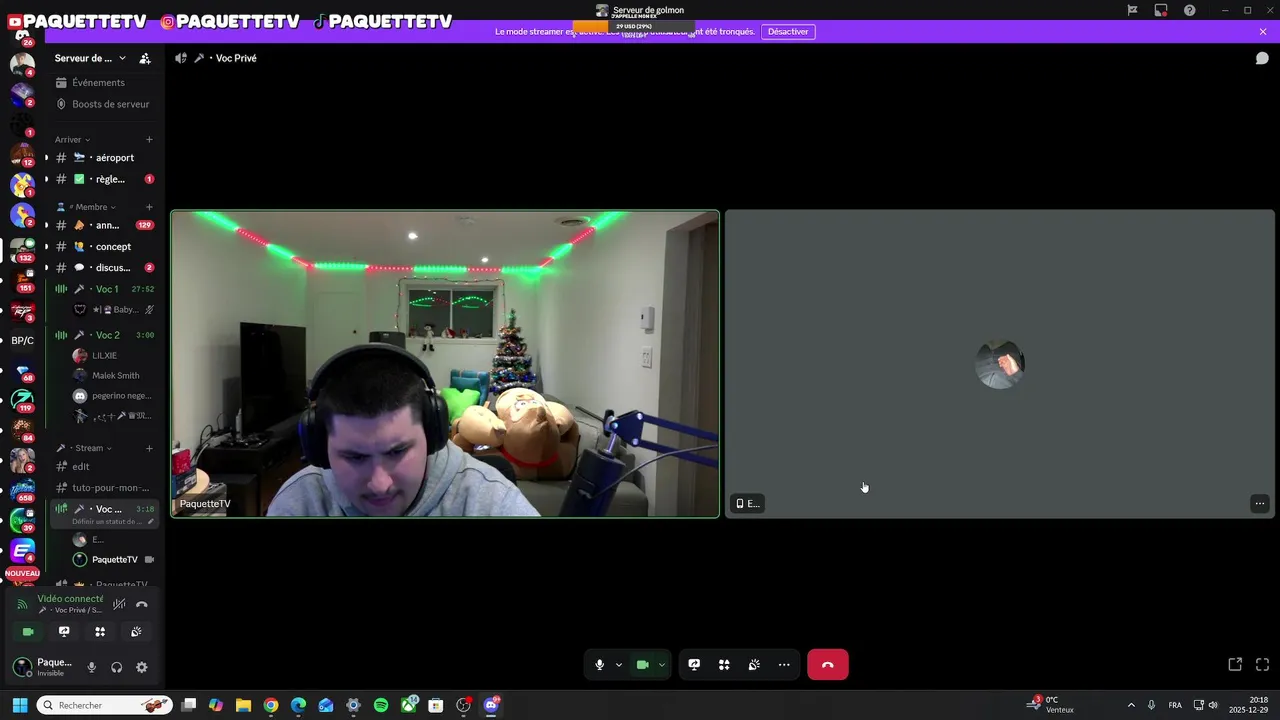Select second participant avatar tile
The width and height of the screenshot is (1280, 720).
click(x=1000, y=364)
